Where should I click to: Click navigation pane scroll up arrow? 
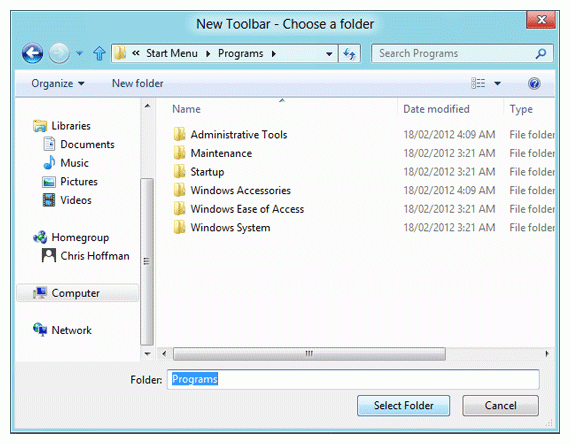pos(147,106)
